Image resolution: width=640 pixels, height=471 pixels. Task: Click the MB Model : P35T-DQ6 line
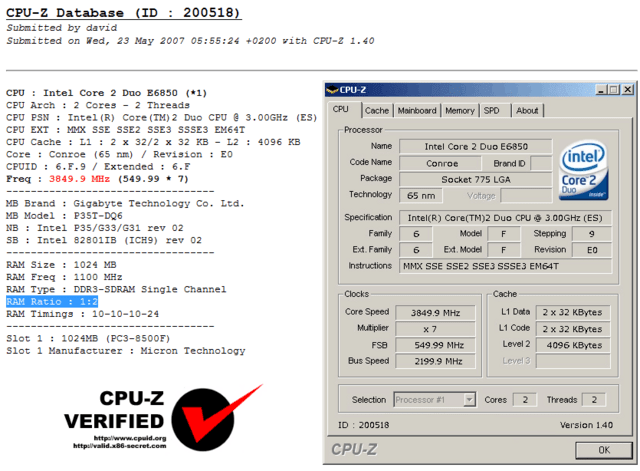(x=64, y=216)
